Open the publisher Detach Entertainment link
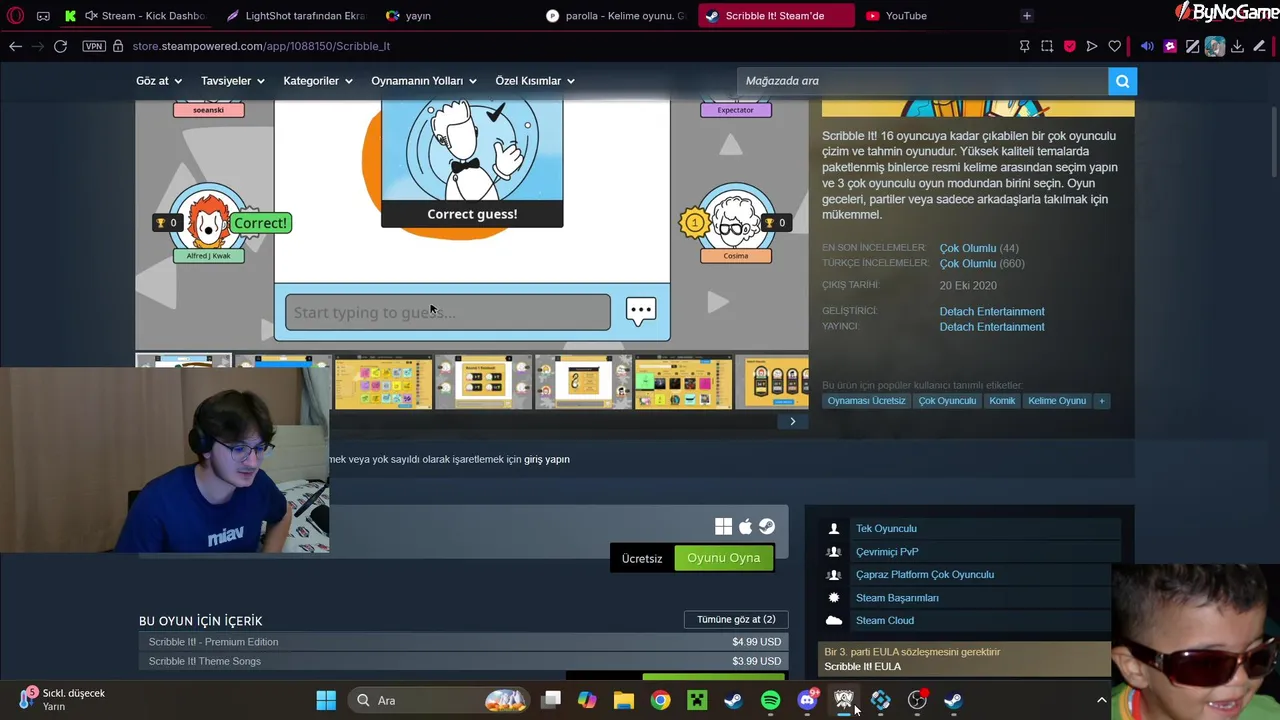This screenshot has height=720, width=1280. 992,327
